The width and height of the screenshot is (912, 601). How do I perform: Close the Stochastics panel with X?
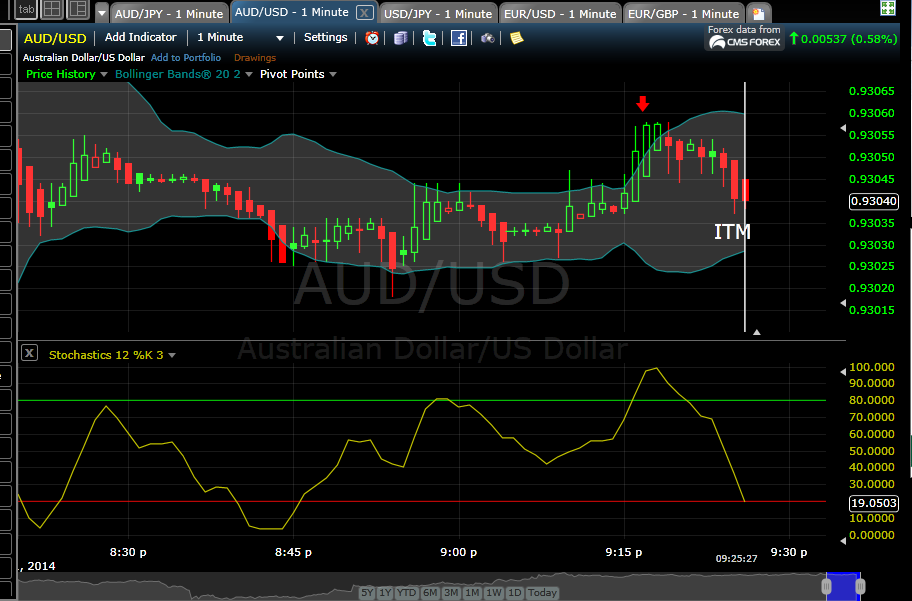(x=30, y=353)
